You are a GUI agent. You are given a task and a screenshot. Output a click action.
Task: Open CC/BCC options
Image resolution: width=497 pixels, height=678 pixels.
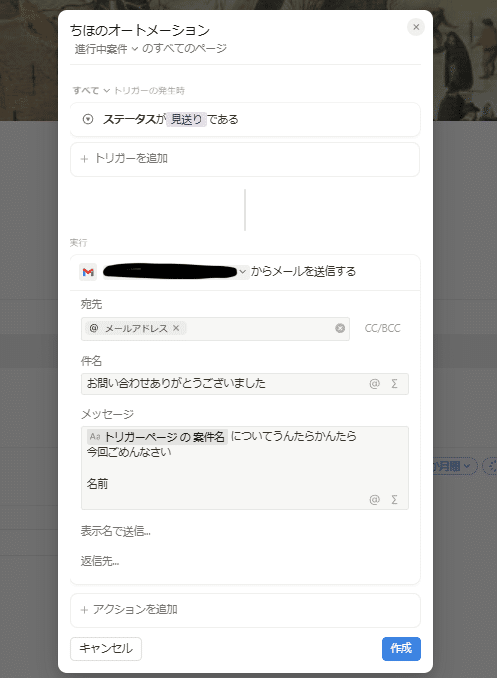[382, 328]
